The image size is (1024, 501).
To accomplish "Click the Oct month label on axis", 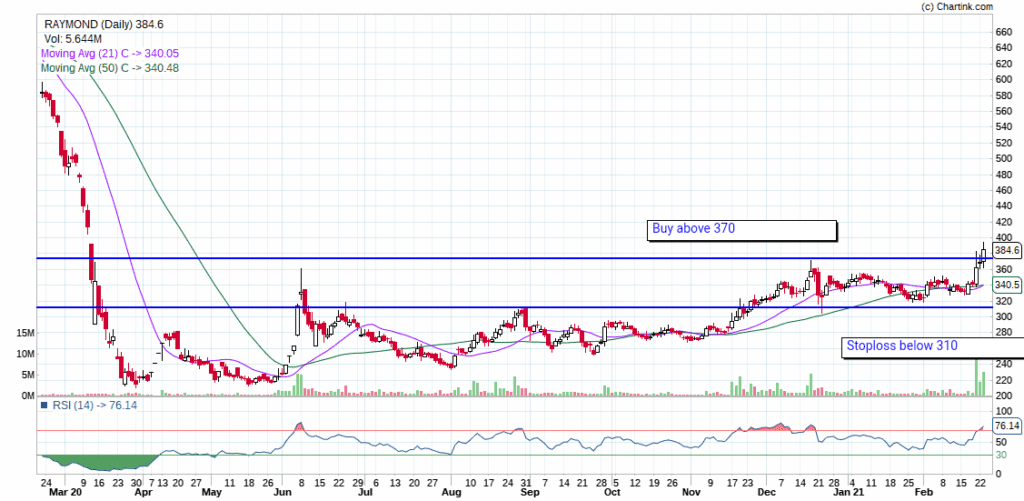I will click(612, 493).
